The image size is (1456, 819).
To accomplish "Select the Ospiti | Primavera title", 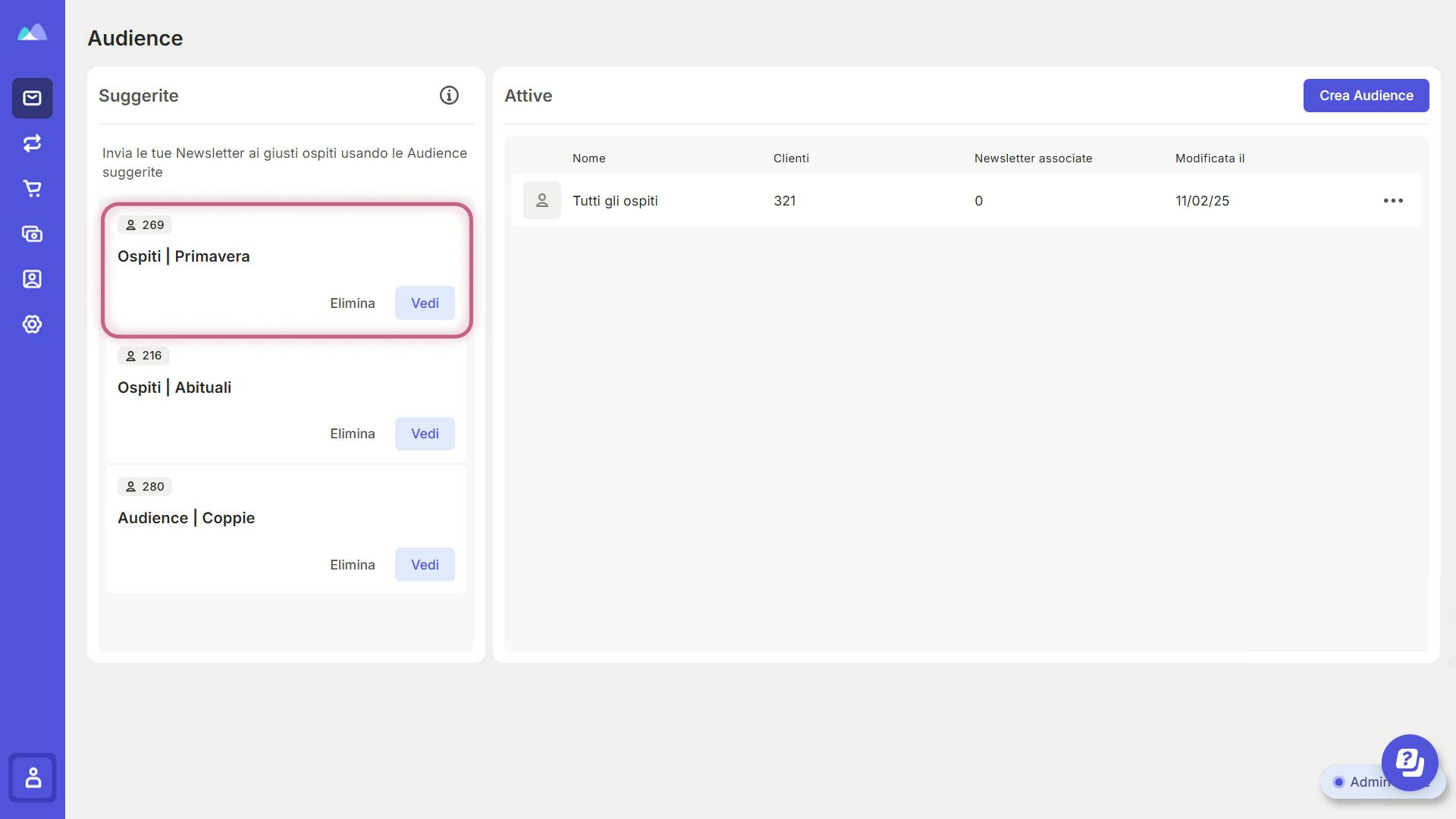I will tap(184, 256).
